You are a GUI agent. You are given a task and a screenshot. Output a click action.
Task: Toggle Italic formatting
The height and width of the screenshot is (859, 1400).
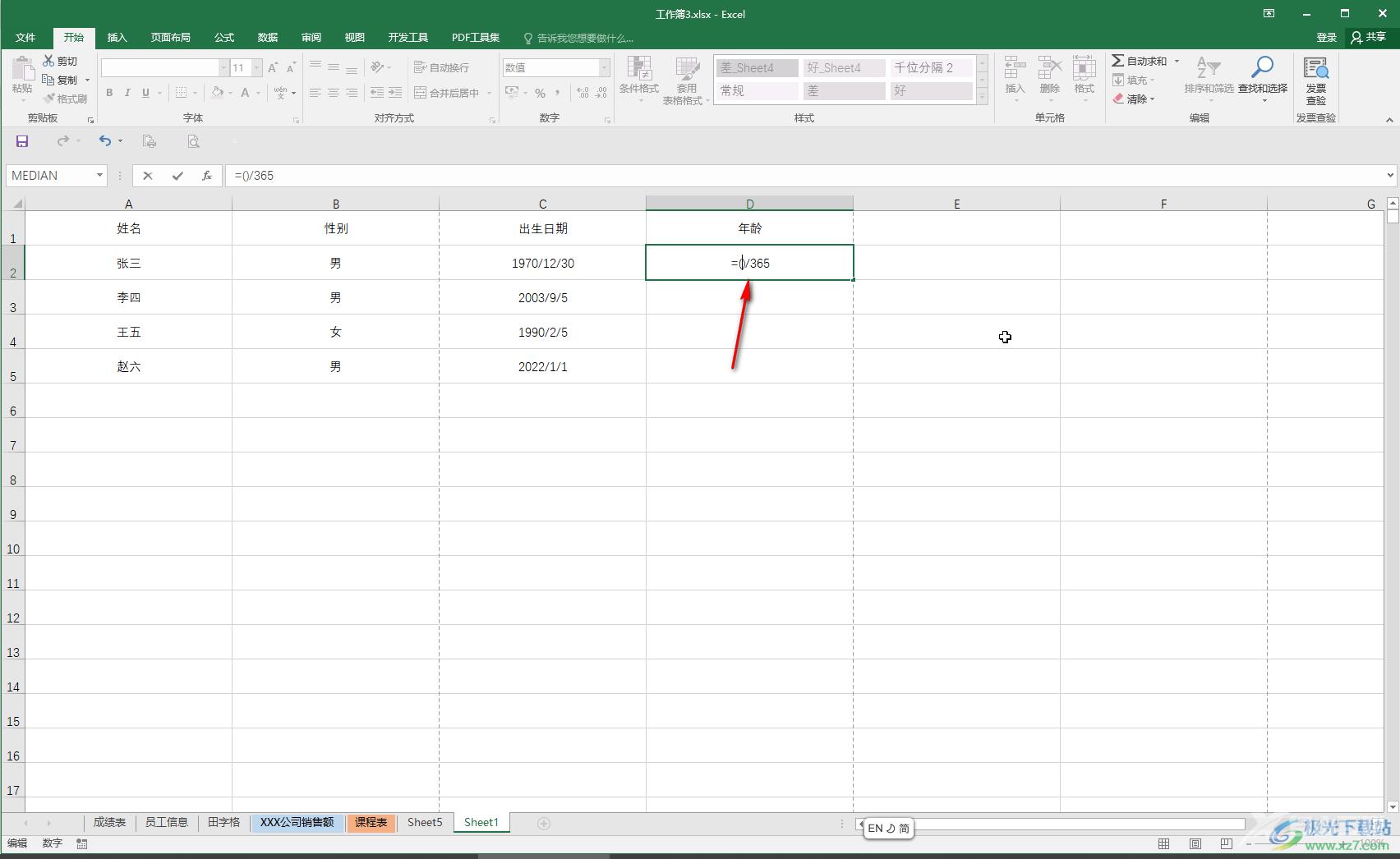[x=127, y=93]
